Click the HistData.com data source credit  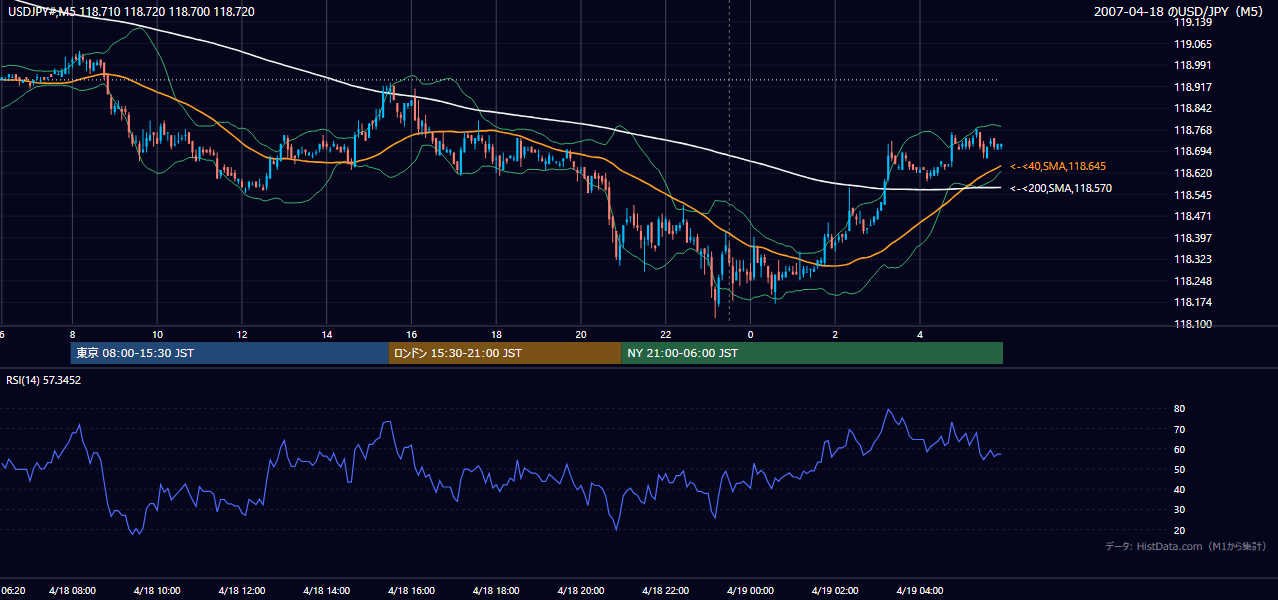click(x=1186, y=546)
